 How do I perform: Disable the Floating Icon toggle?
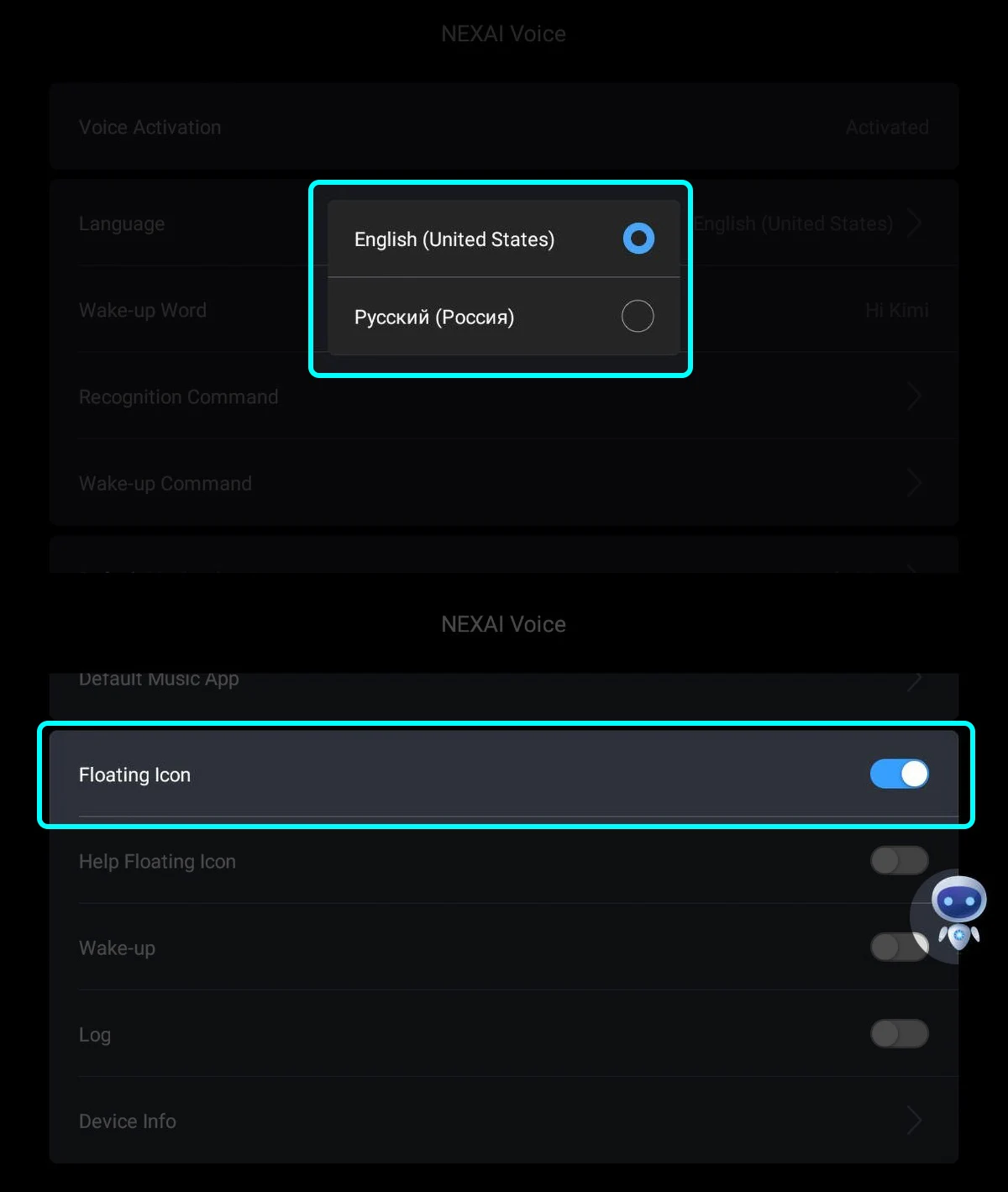coord(899,774)
